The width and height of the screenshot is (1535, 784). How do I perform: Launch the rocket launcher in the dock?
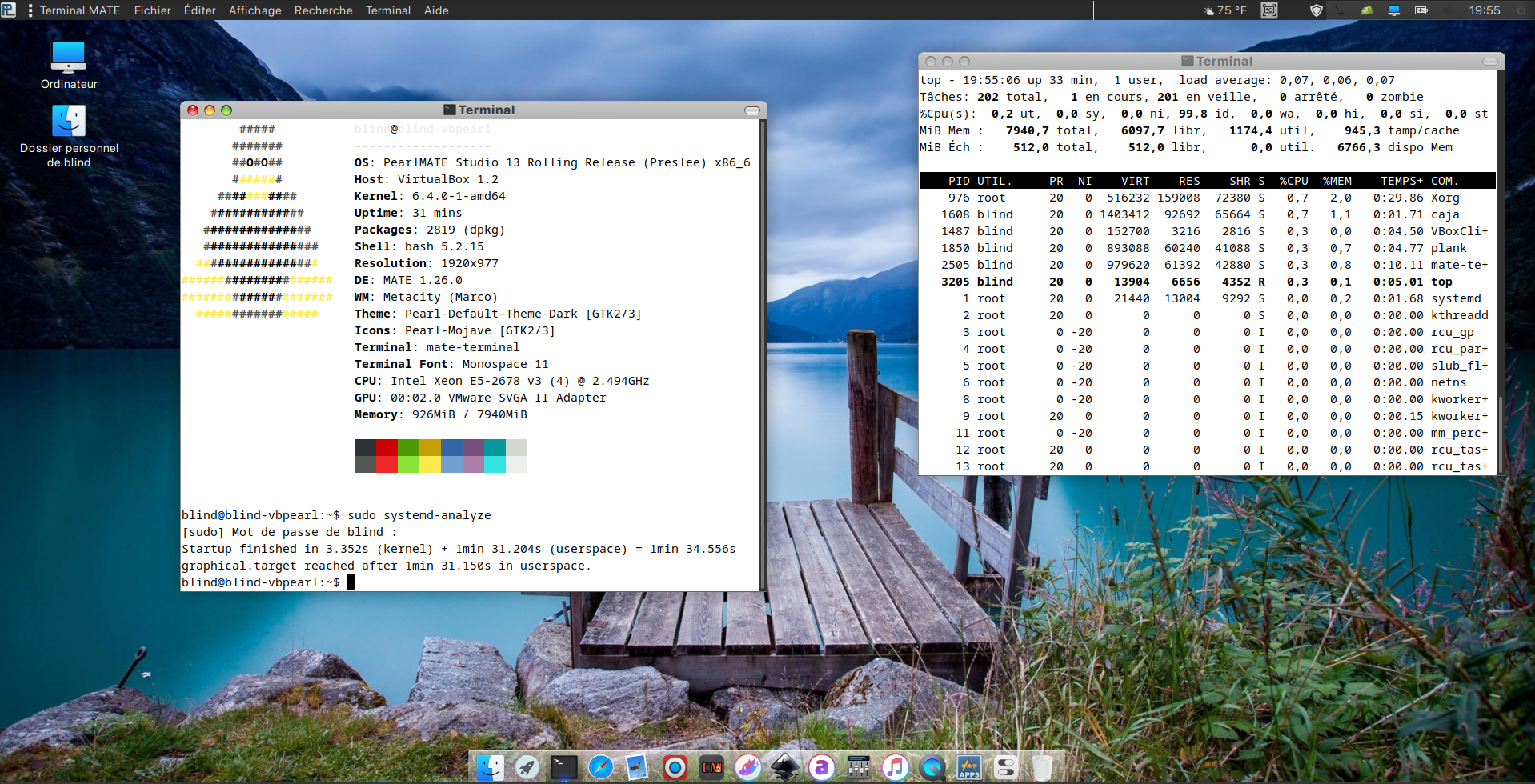[527, 767]
